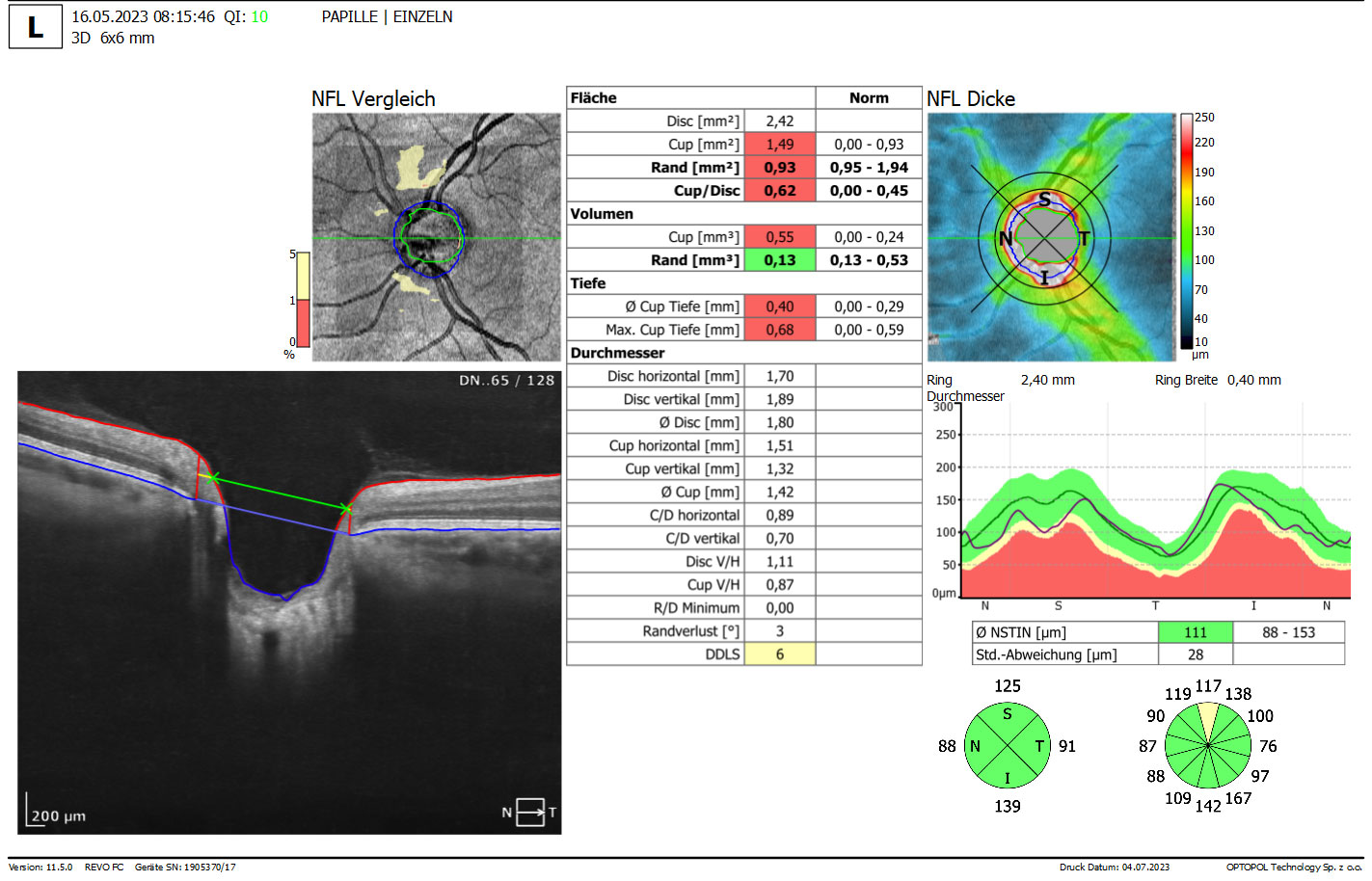Click the superior quadrant value 125
Viewport: 1372px width, 881px height.
point(1008,686)
